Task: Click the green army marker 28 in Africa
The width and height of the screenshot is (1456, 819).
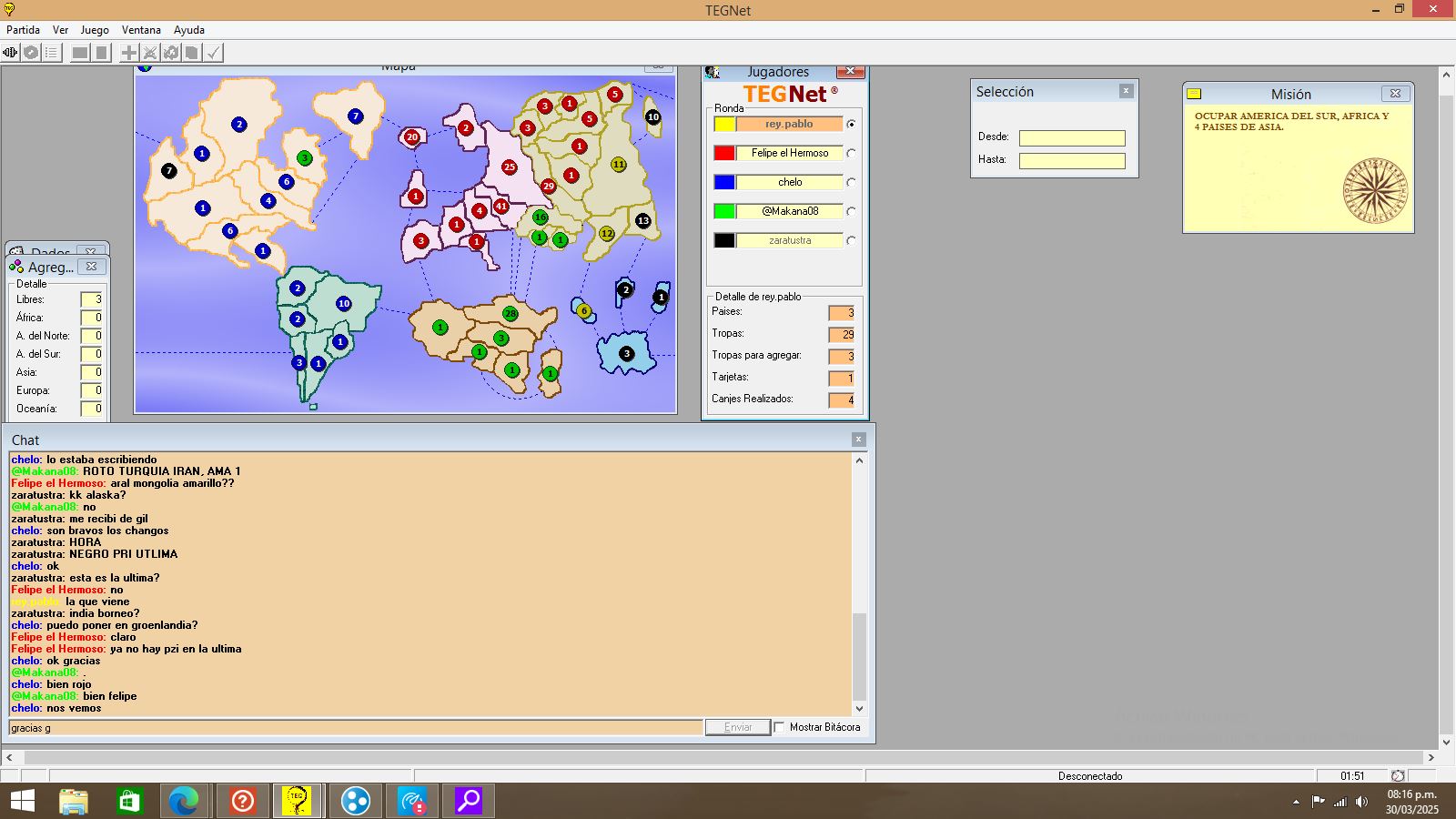Action: coord(511,314)
